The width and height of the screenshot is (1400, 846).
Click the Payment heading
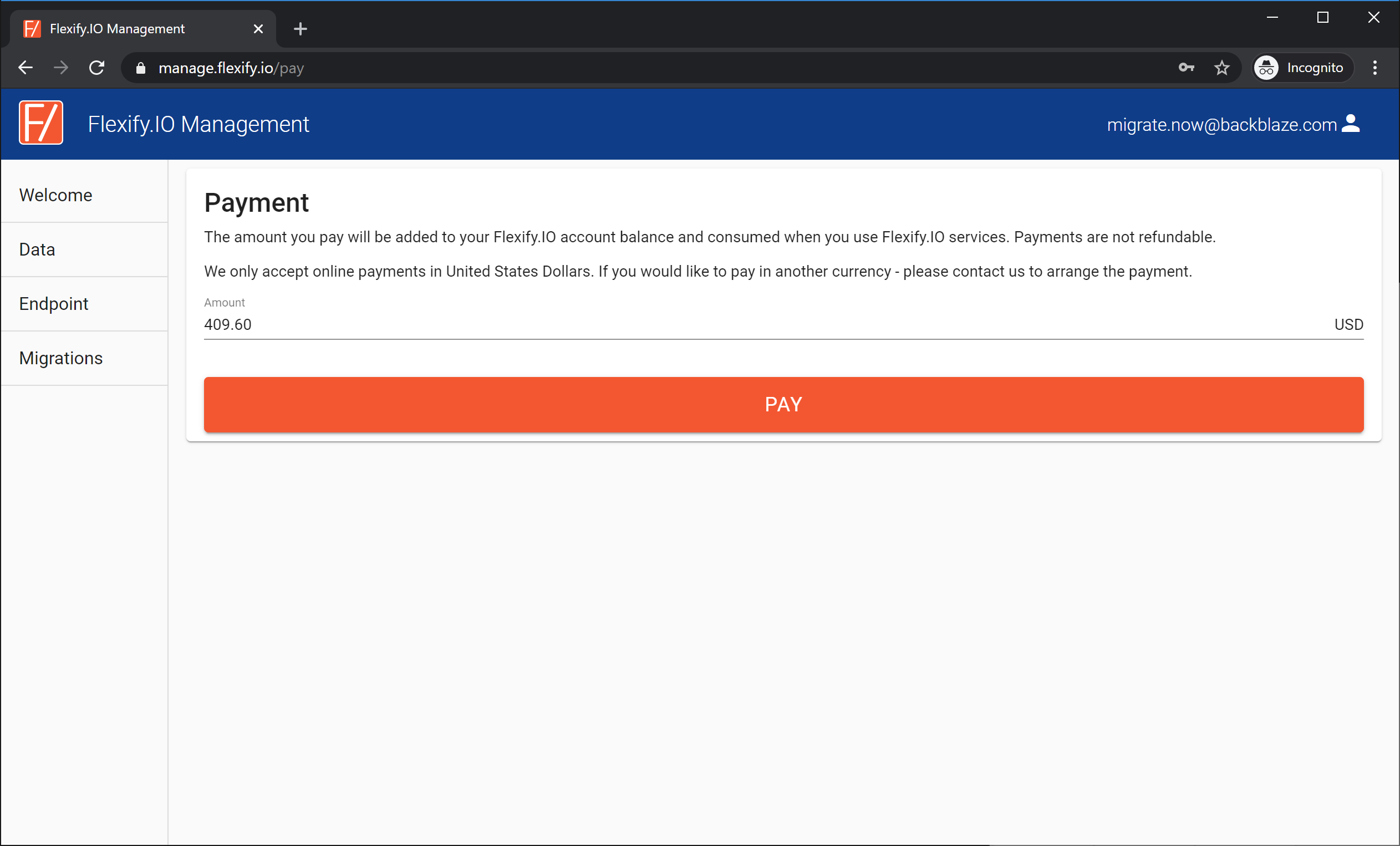tap(256, 203)
